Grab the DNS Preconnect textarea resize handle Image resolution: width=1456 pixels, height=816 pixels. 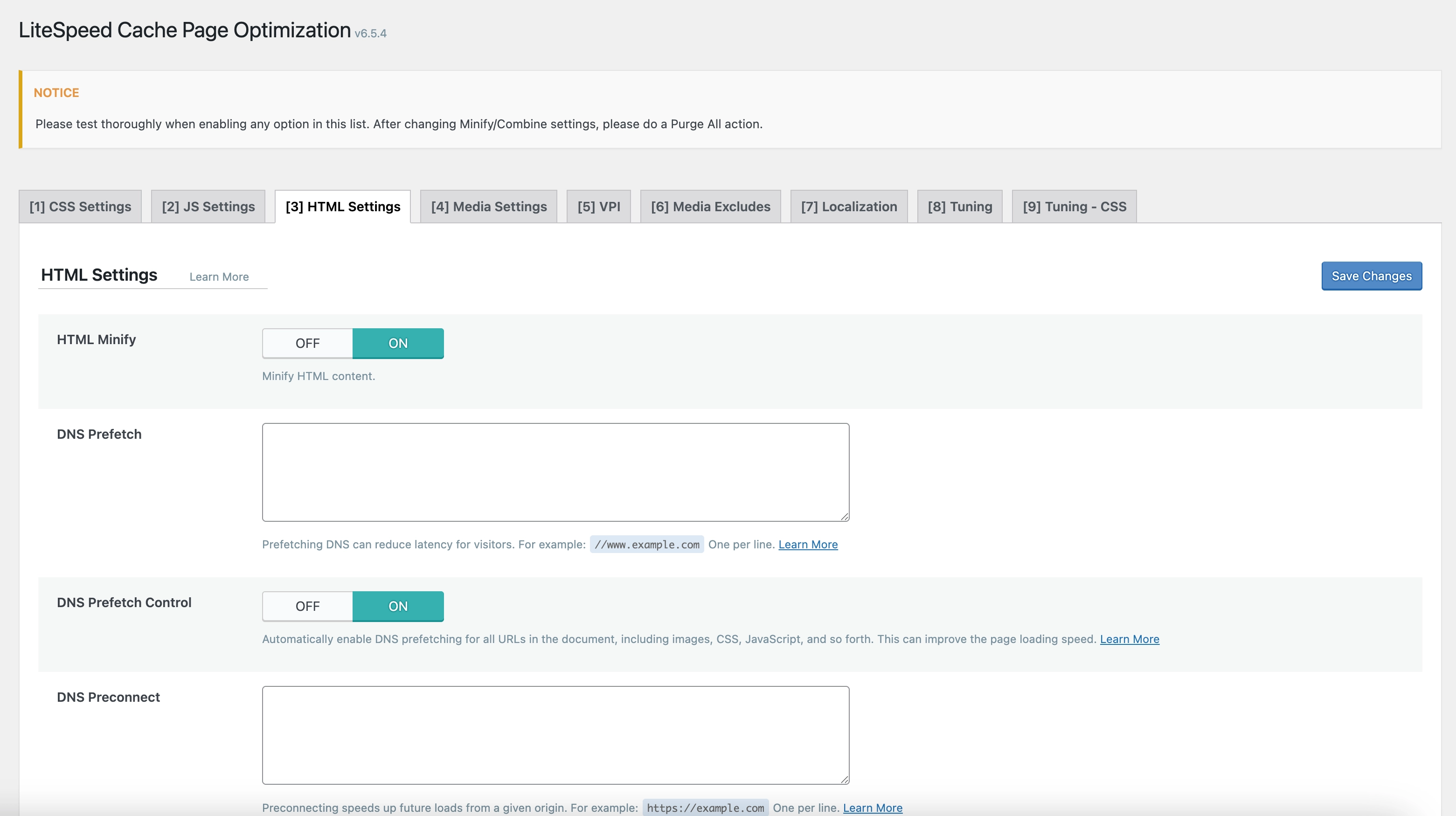click(x=845, y=779)
